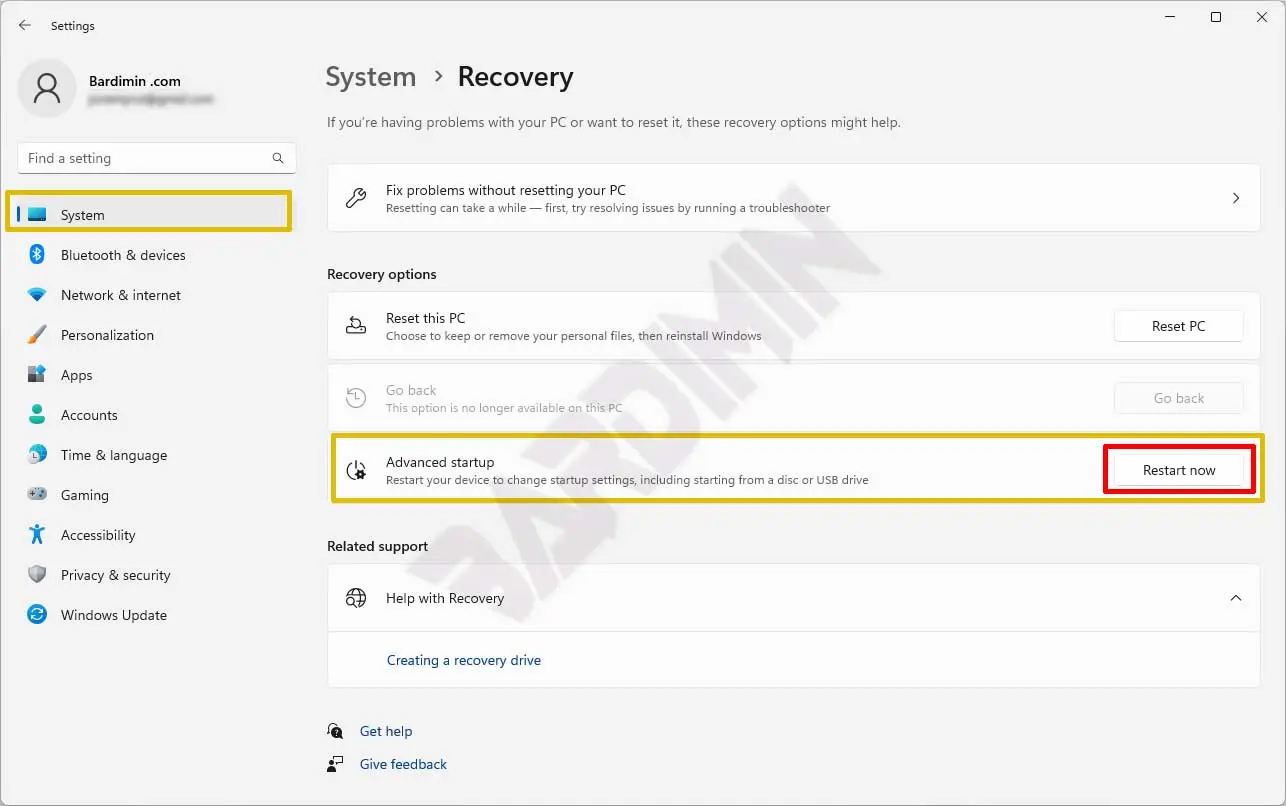Select Time & language in sidebar

(113, 455)
